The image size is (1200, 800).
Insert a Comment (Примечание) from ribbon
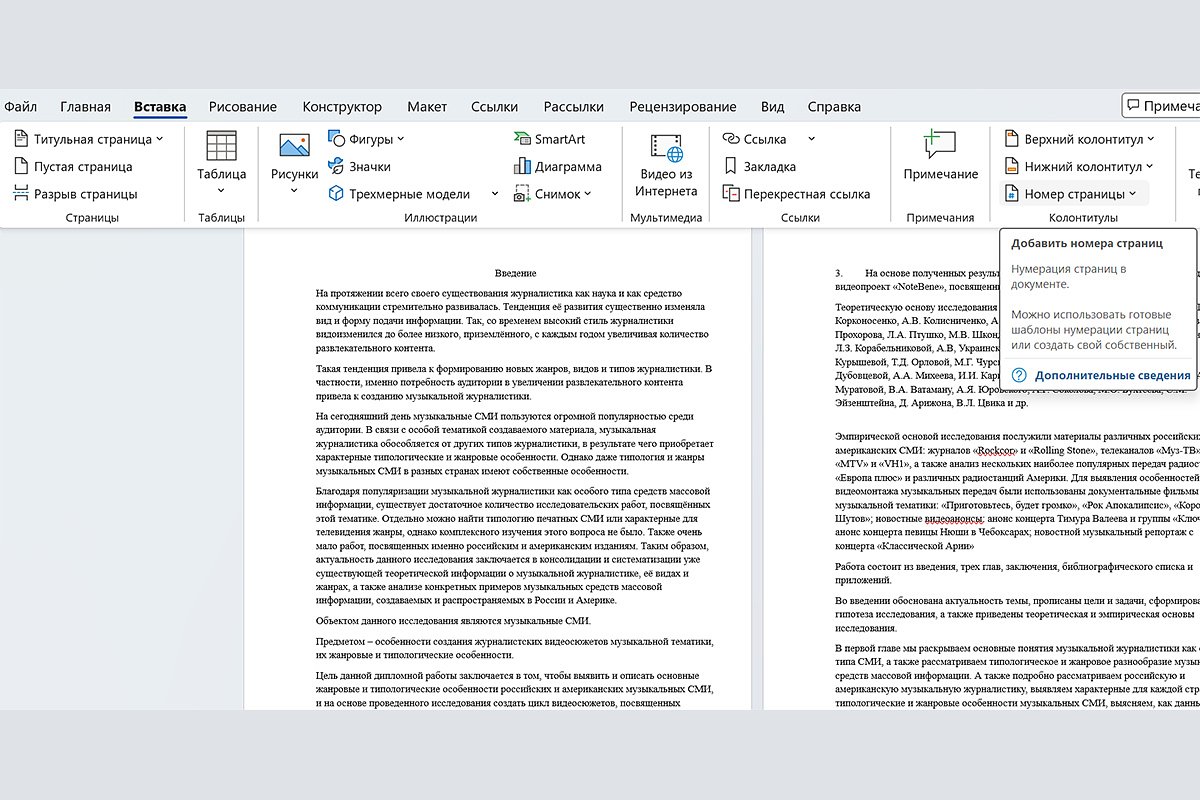coord(940,148)
